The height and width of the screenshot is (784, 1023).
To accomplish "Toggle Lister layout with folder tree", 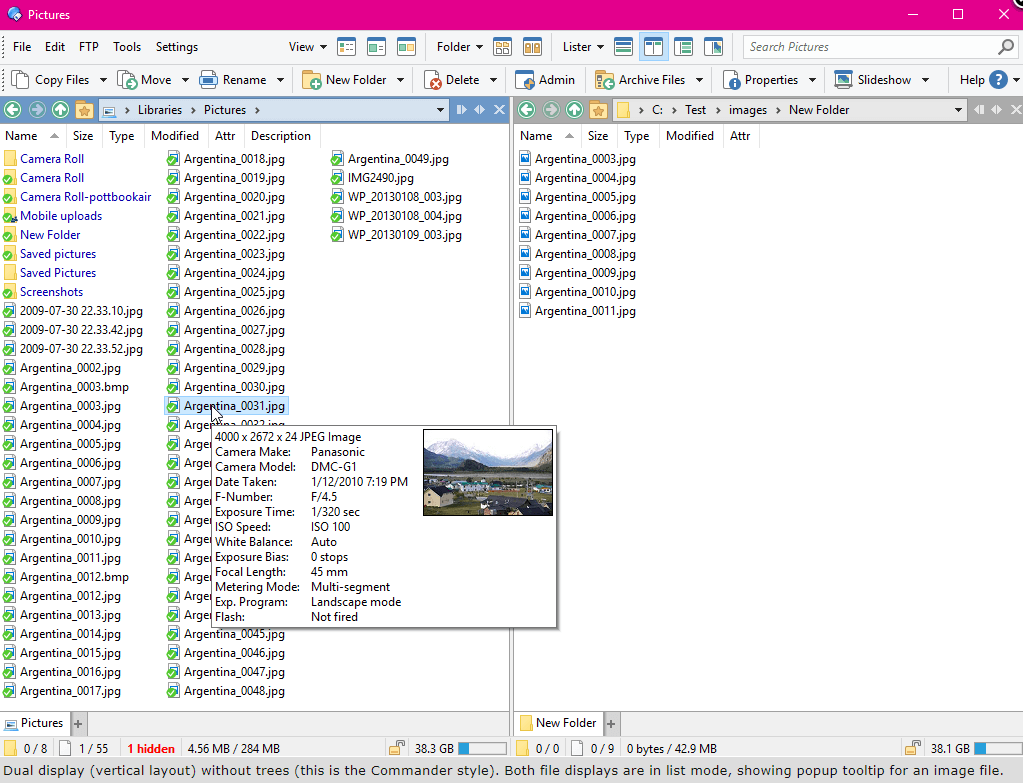I will [x=684, y=47].
